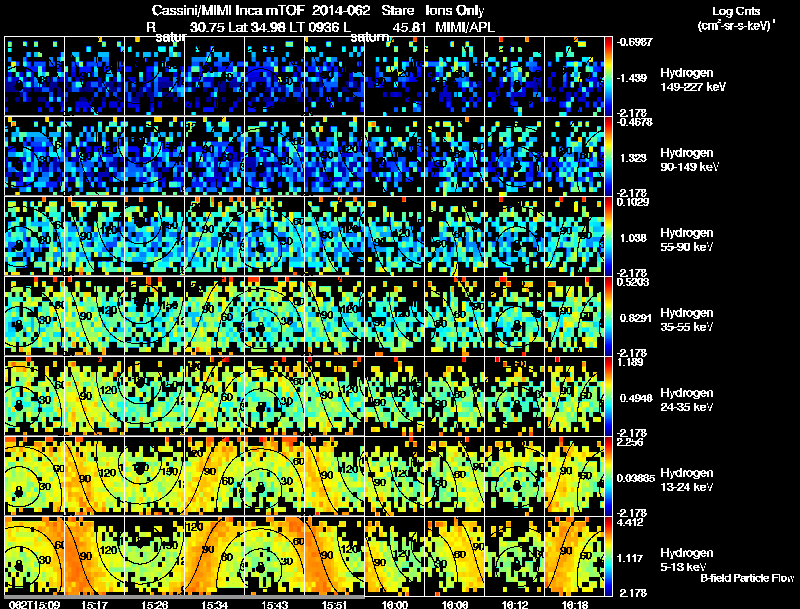The height and width of the screenshot is (609, 800).
Task: Click the '16:18' time label
Action: [575, 604]
